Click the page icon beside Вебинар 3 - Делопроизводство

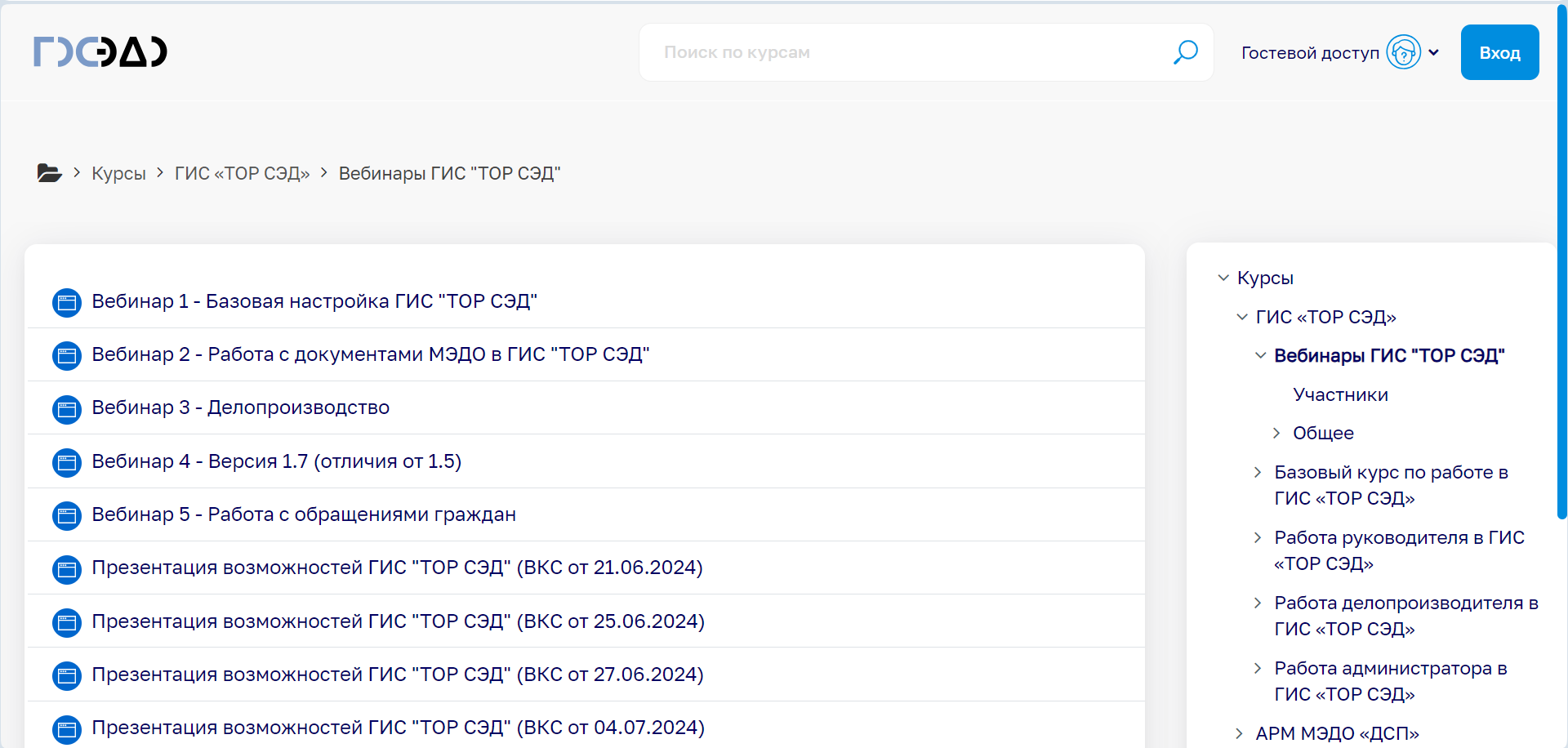[x=67, y=409]
